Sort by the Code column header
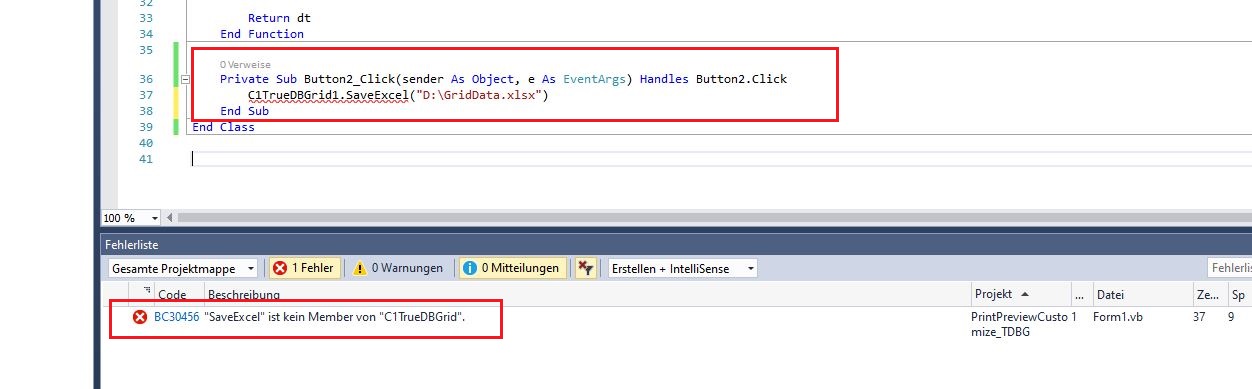 172,295
